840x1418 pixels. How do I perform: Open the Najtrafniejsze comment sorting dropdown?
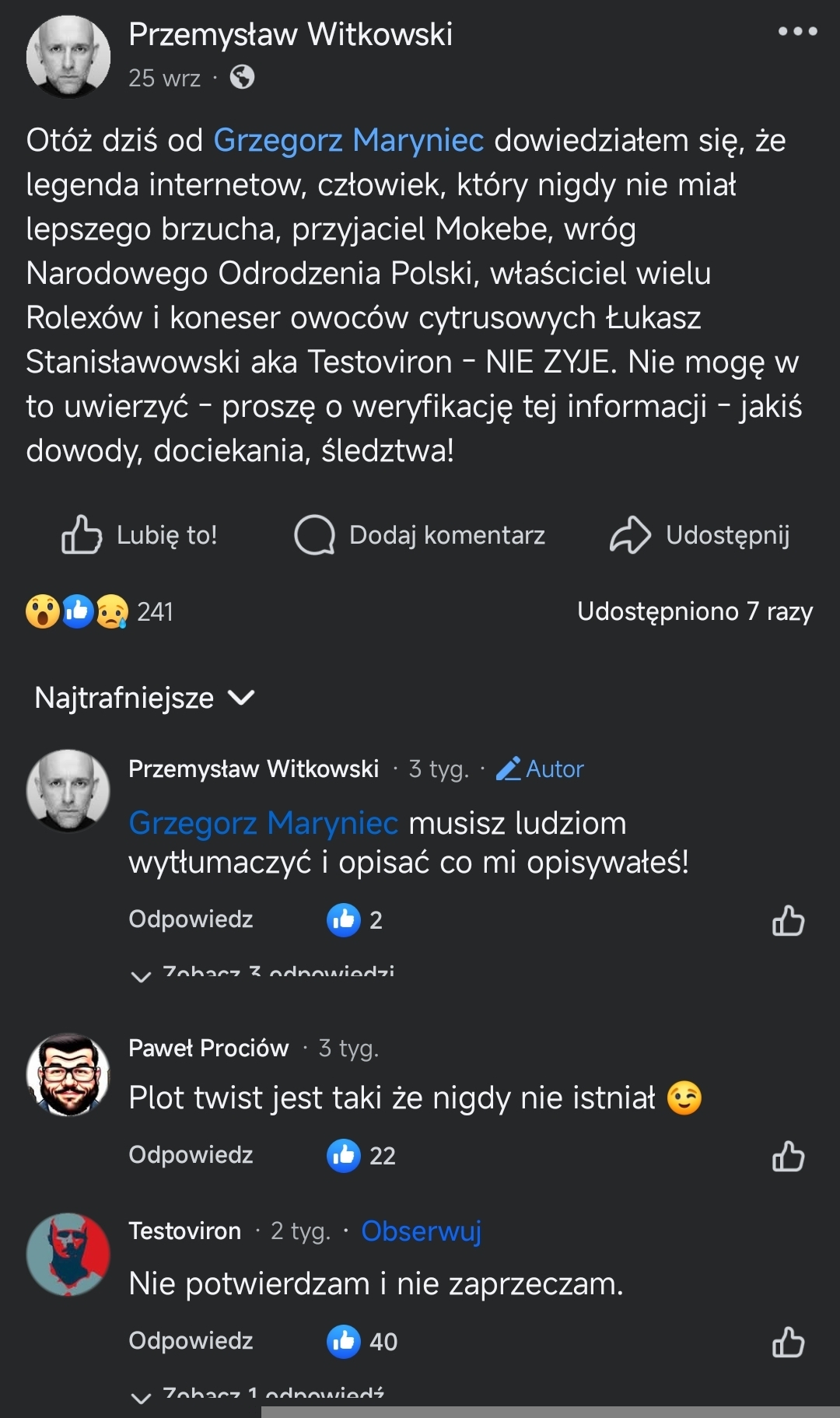coord(145,698)
